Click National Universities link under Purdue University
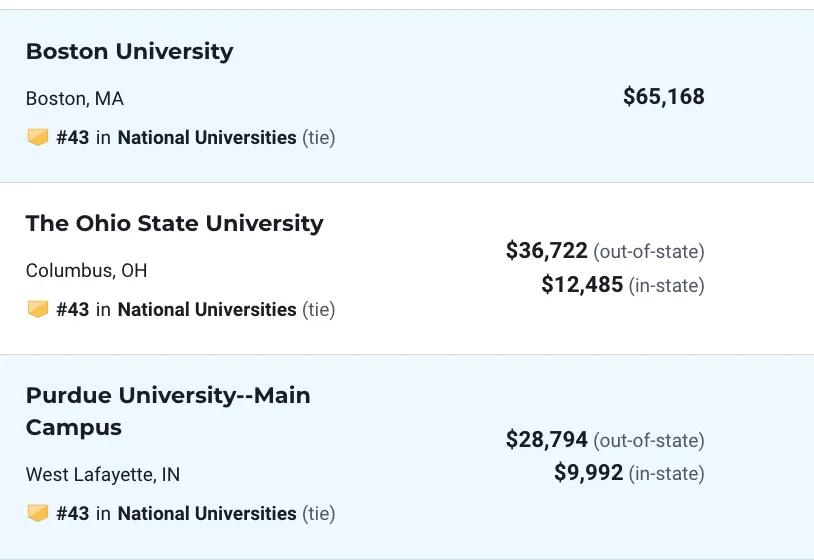This screenshot has width=814, height=560. [x=207, y=514]
